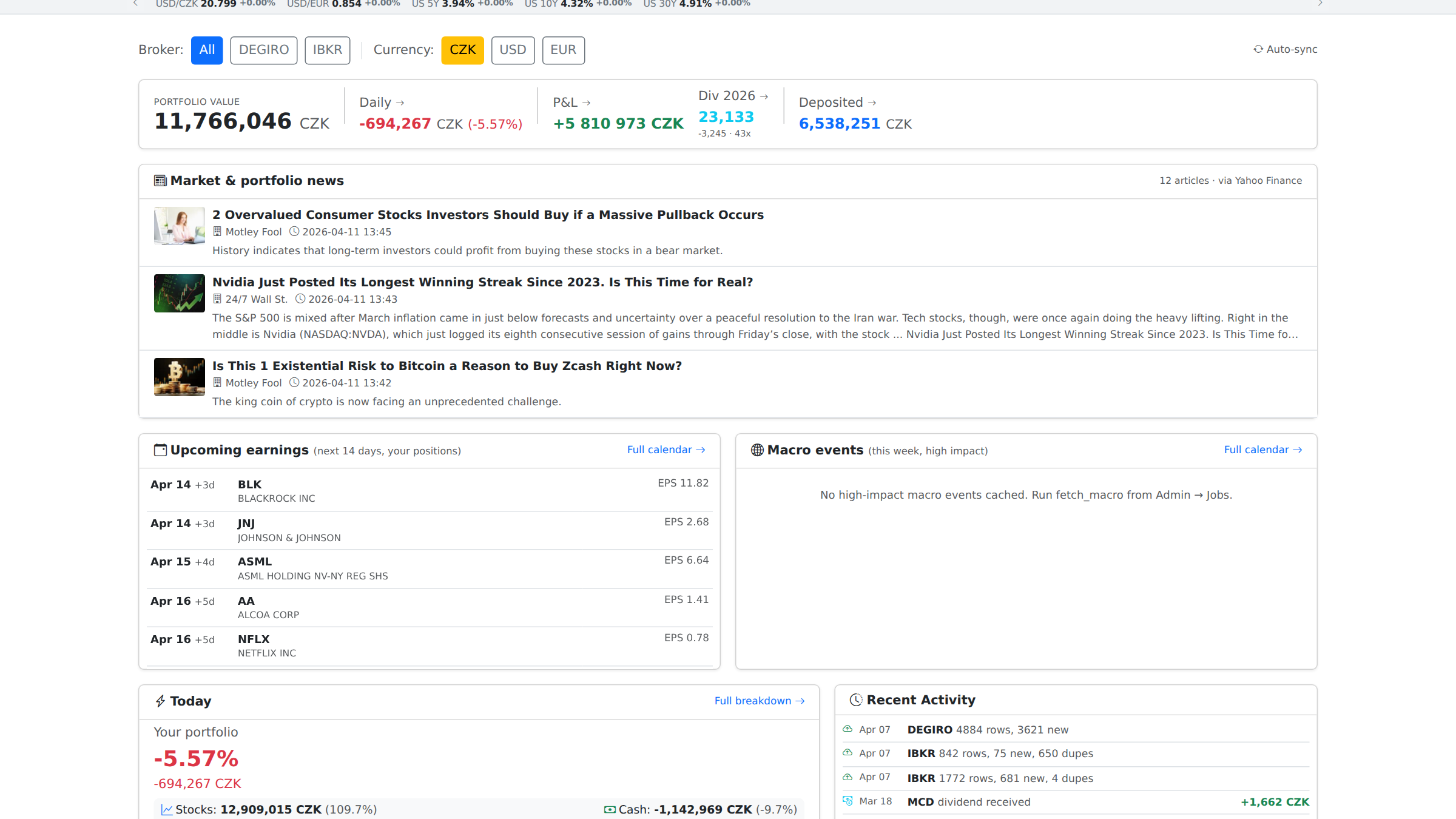Open Full calendar for macro events

[1262, 450]
